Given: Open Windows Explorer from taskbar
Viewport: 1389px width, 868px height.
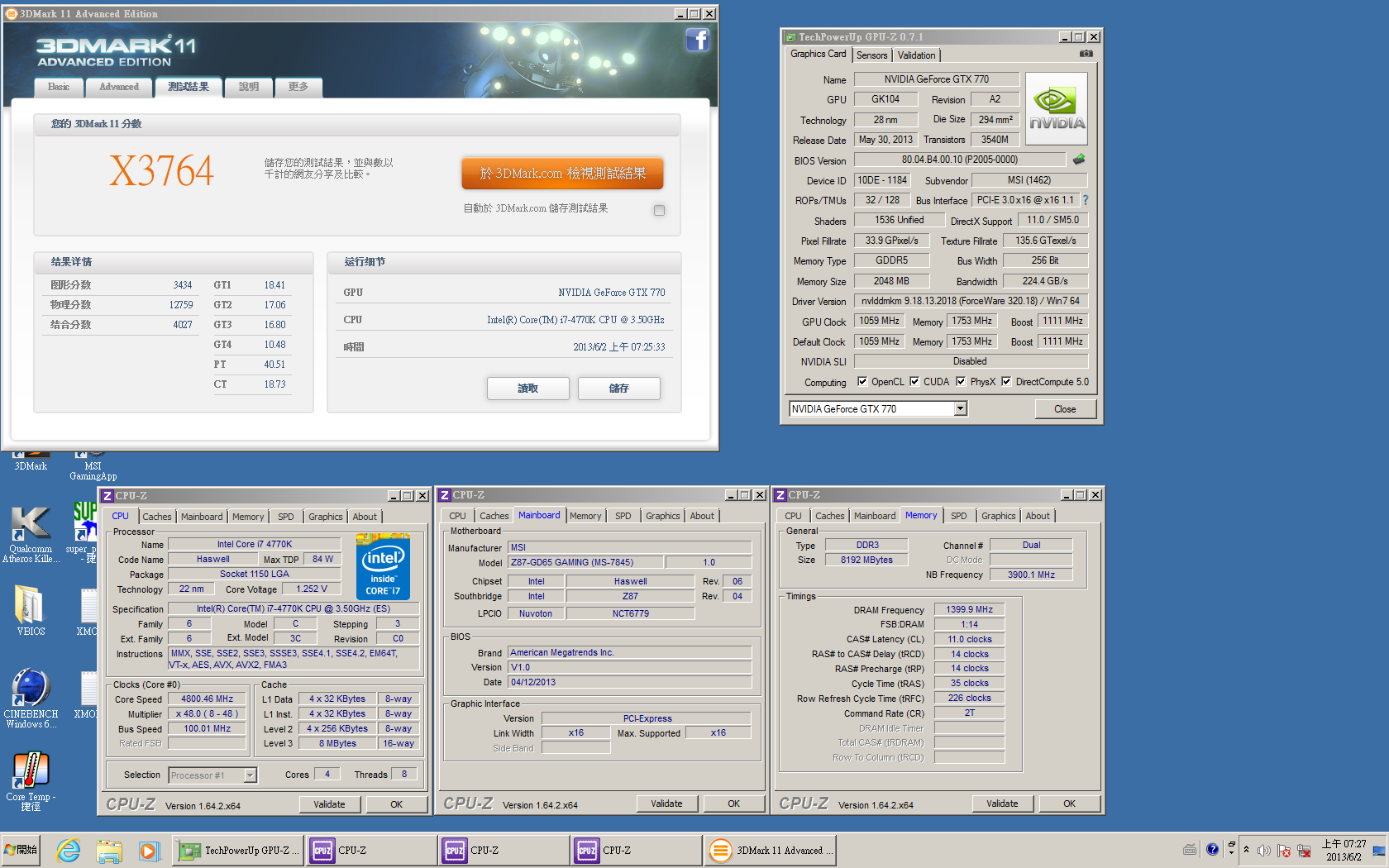Looking at the screenshot, I should [x=108, y=850].
